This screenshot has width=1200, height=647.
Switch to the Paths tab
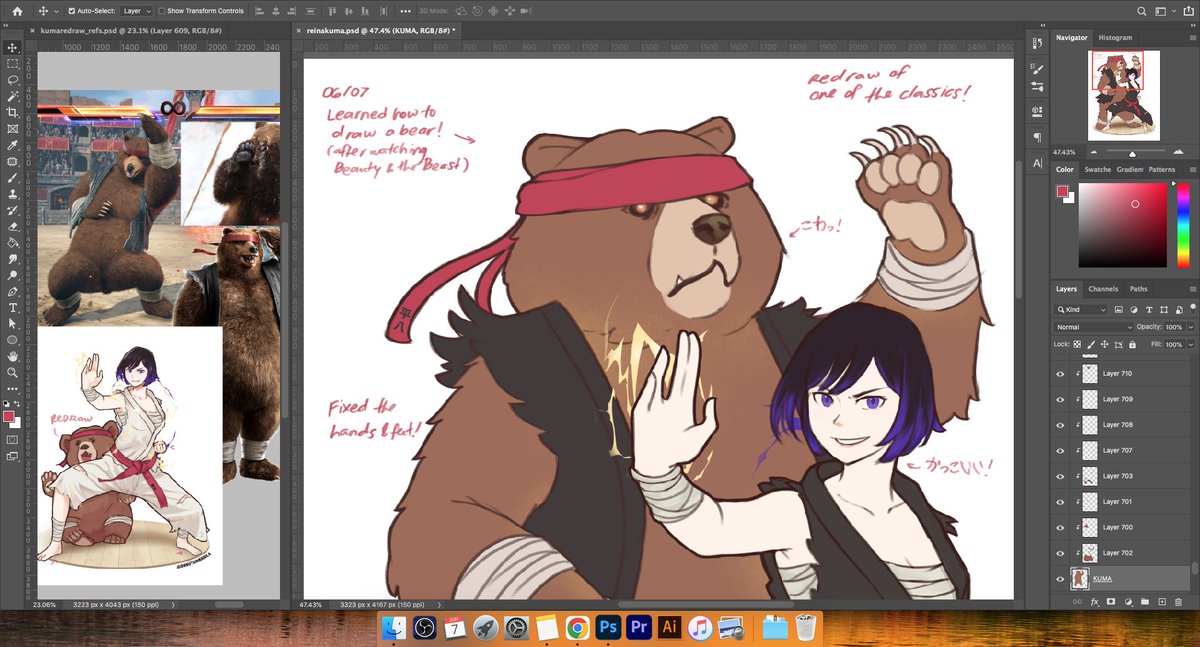pyautogui.click(x=1139, y=289)
